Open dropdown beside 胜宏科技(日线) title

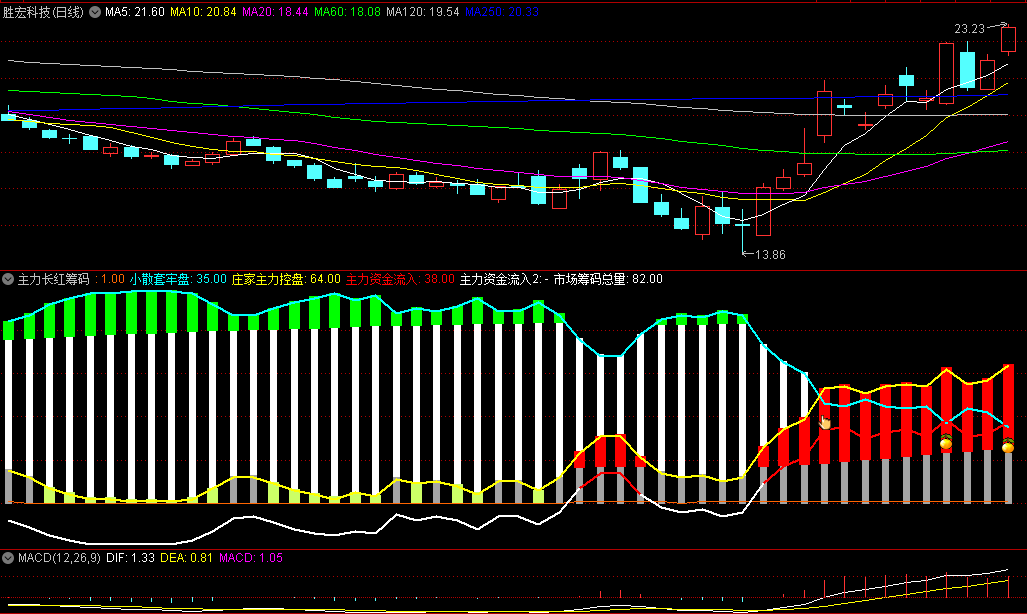point(95,12)
